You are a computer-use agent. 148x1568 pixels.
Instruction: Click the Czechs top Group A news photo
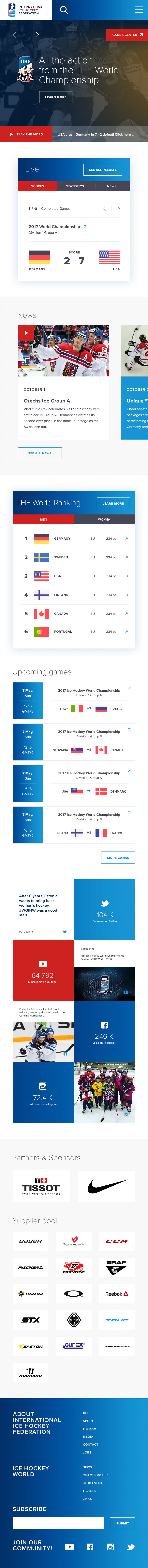coord(64,351)
